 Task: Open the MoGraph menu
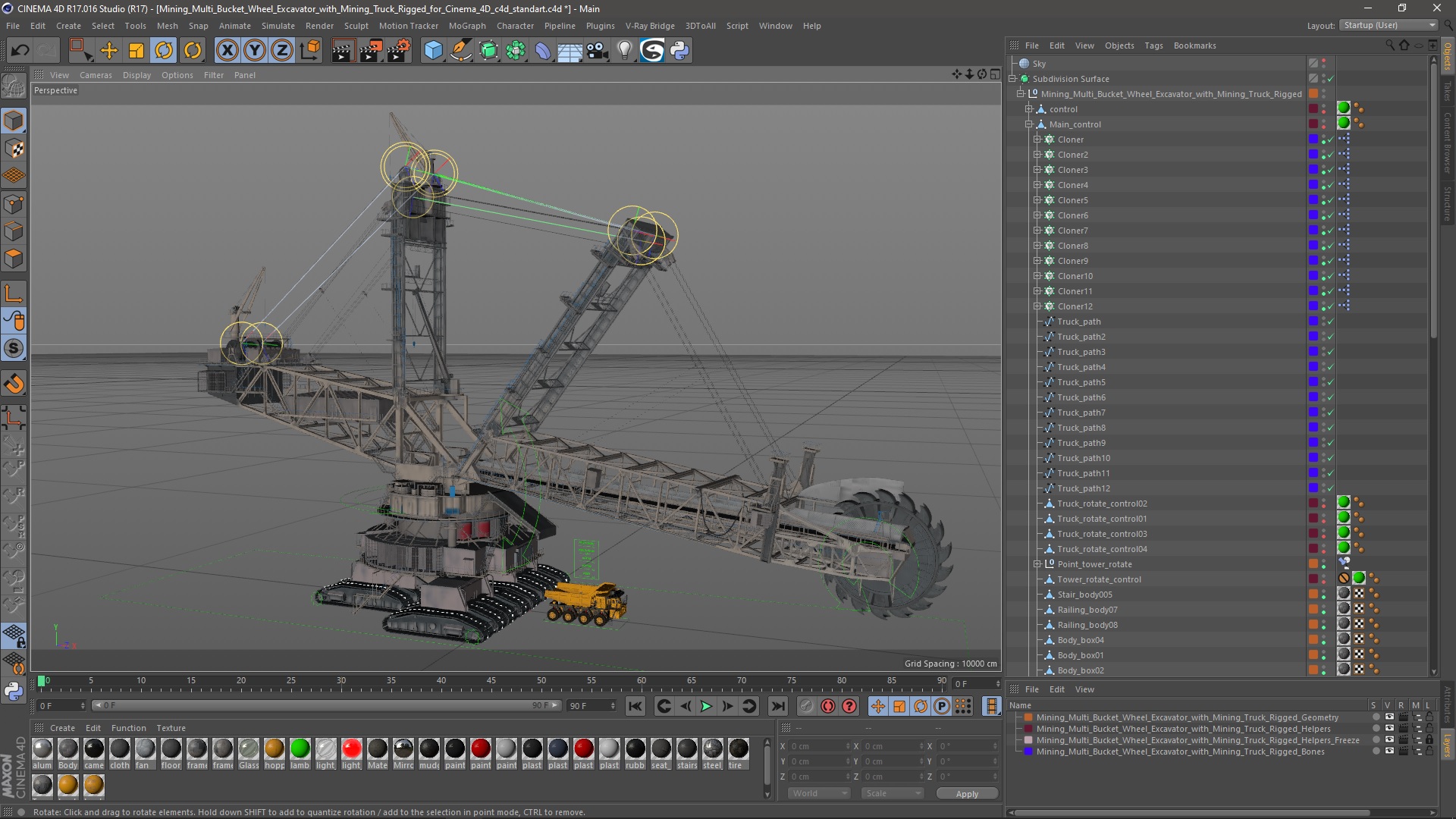click(467, 26)
